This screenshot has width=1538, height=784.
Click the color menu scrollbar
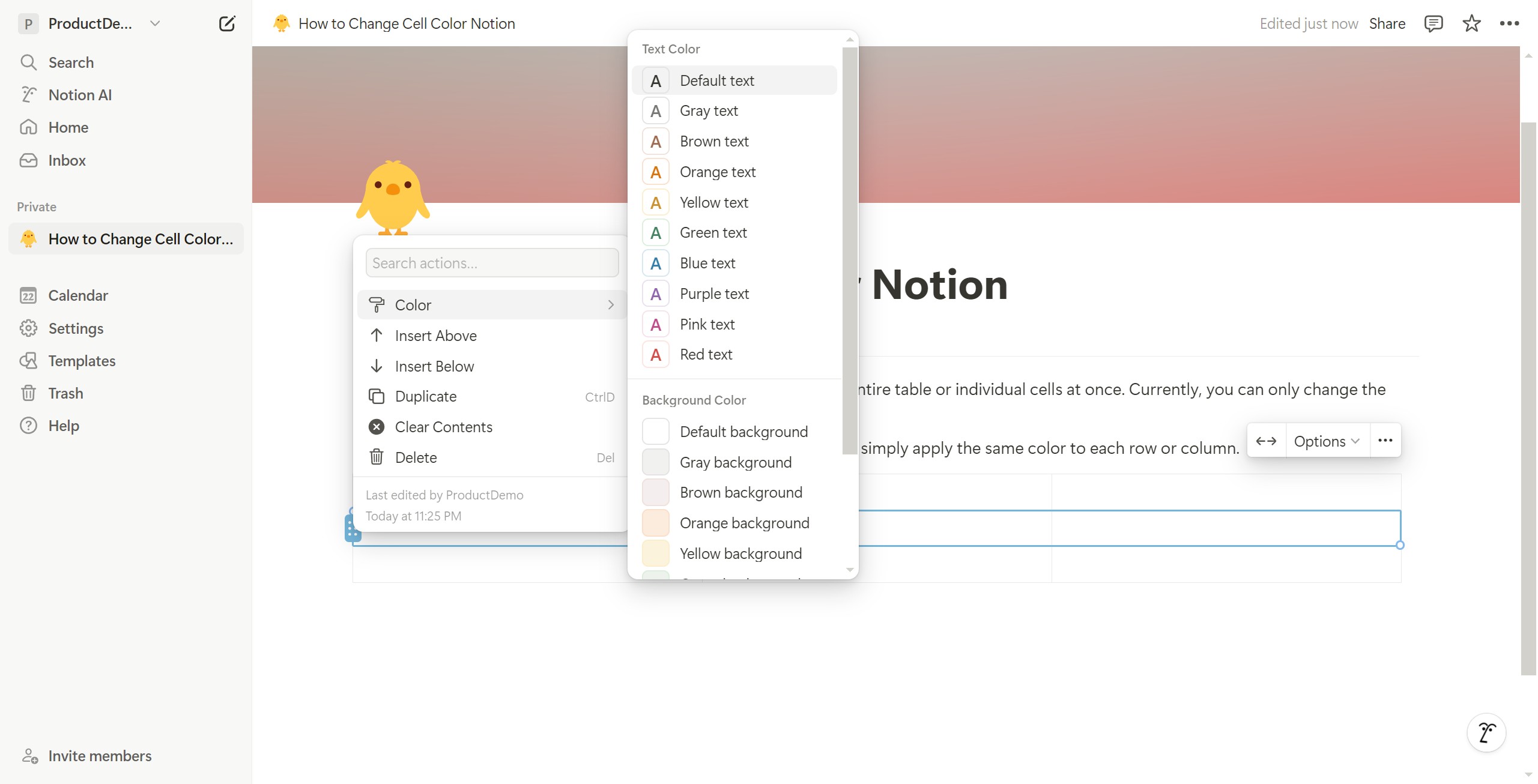[850, 251]
